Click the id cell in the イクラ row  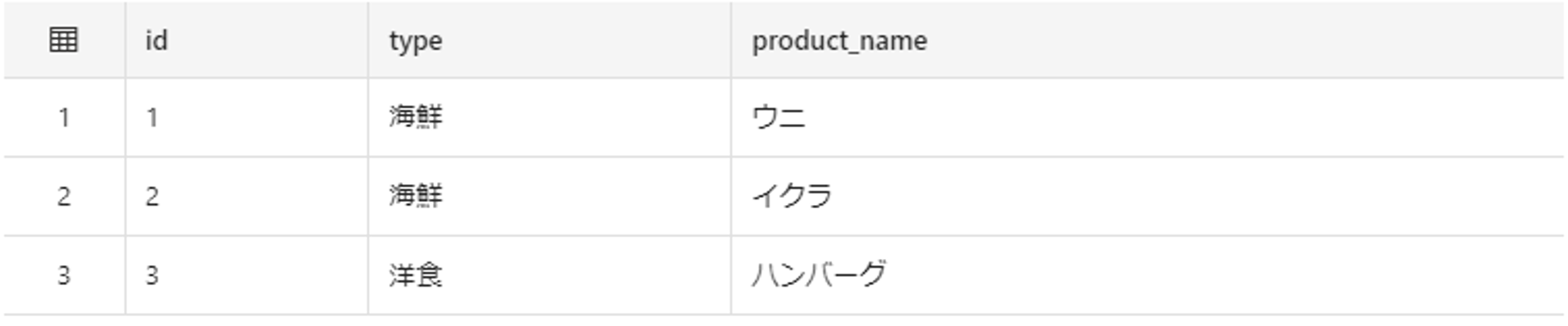coord(153,197)
